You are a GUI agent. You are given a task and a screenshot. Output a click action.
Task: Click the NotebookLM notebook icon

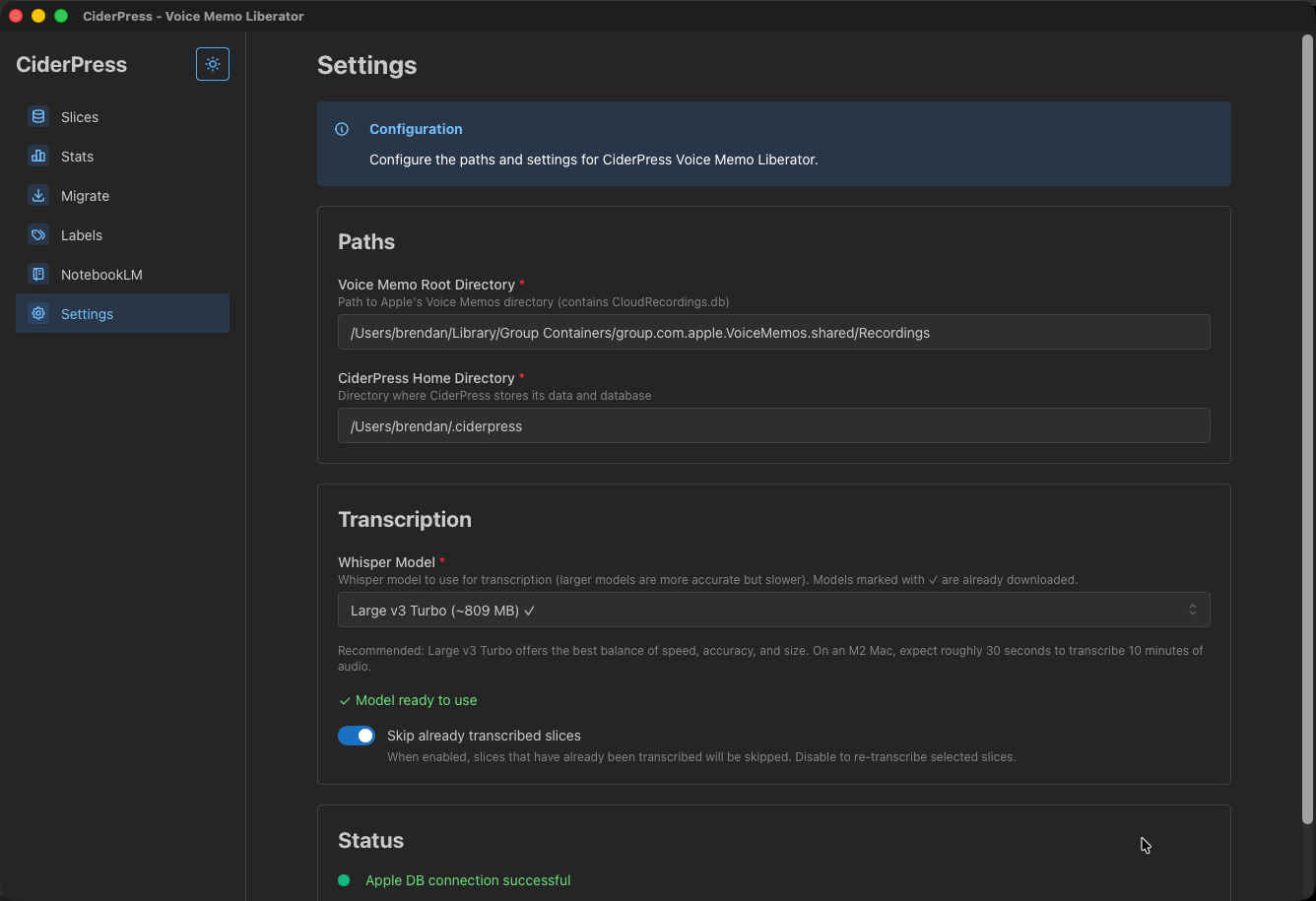point(38,275)
